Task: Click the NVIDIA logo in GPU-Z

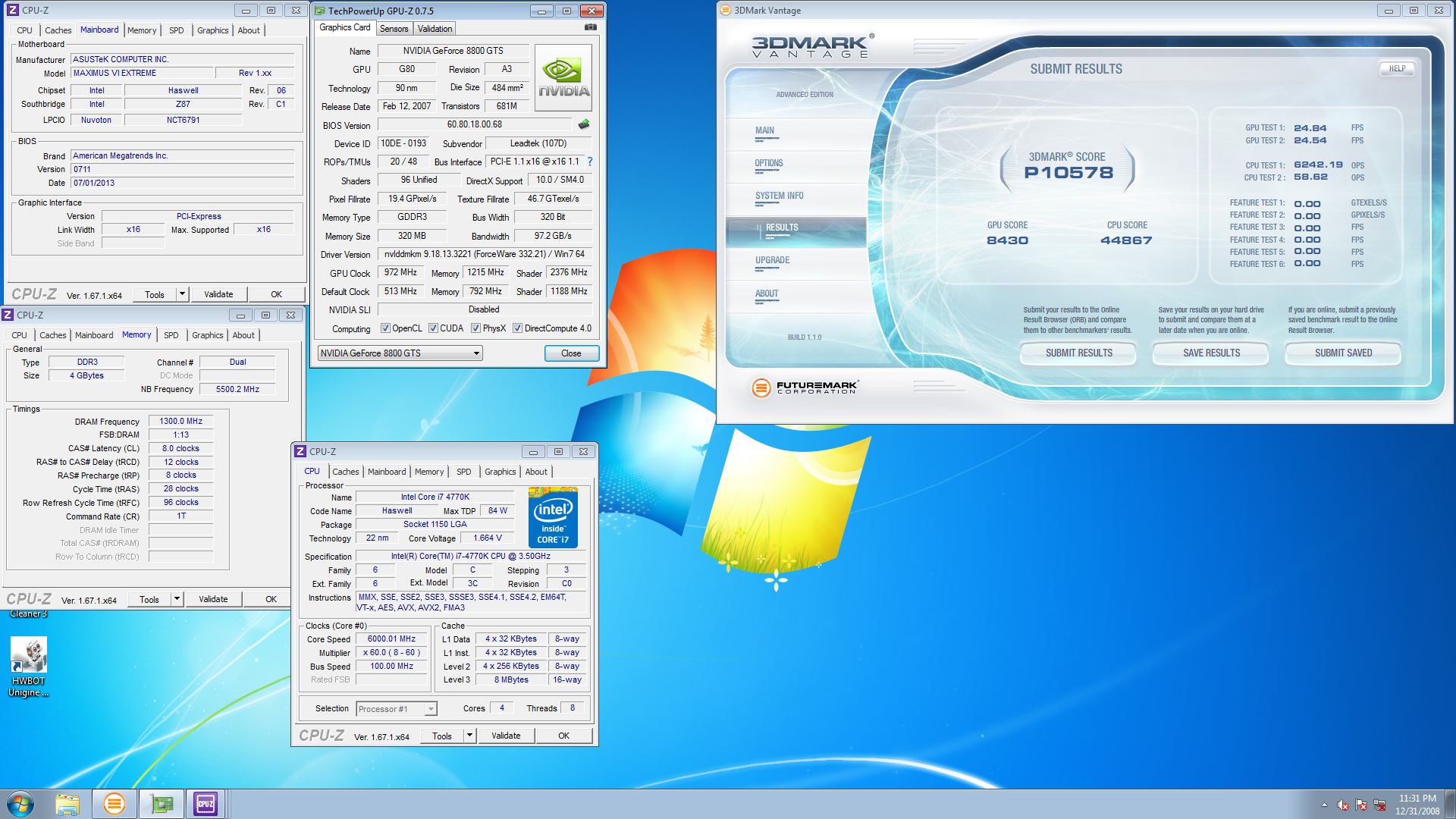Action: tap(563, 78)
